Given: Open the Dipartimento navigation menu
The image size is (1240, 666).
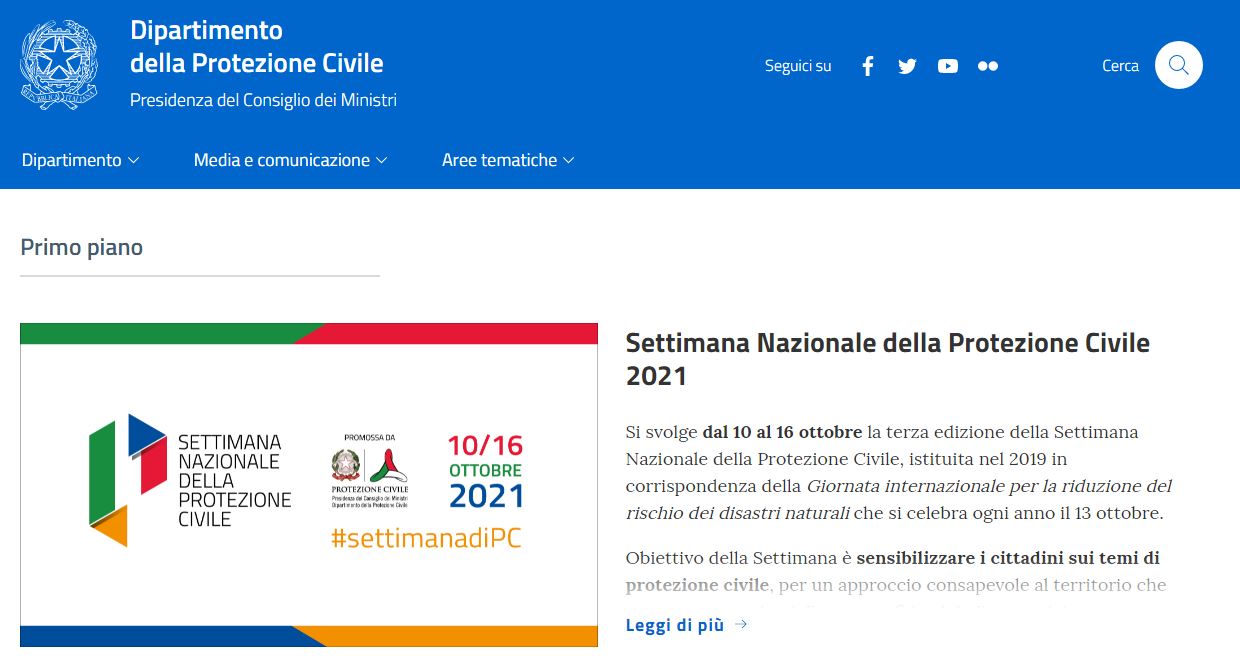Looking at the screenshot, I should 71,160.
